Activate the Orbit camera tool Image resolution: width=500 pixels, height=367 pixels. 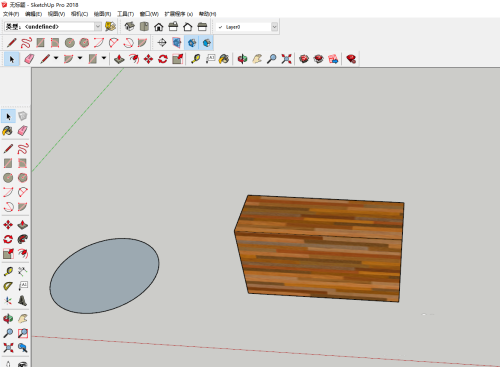point(242,59)
